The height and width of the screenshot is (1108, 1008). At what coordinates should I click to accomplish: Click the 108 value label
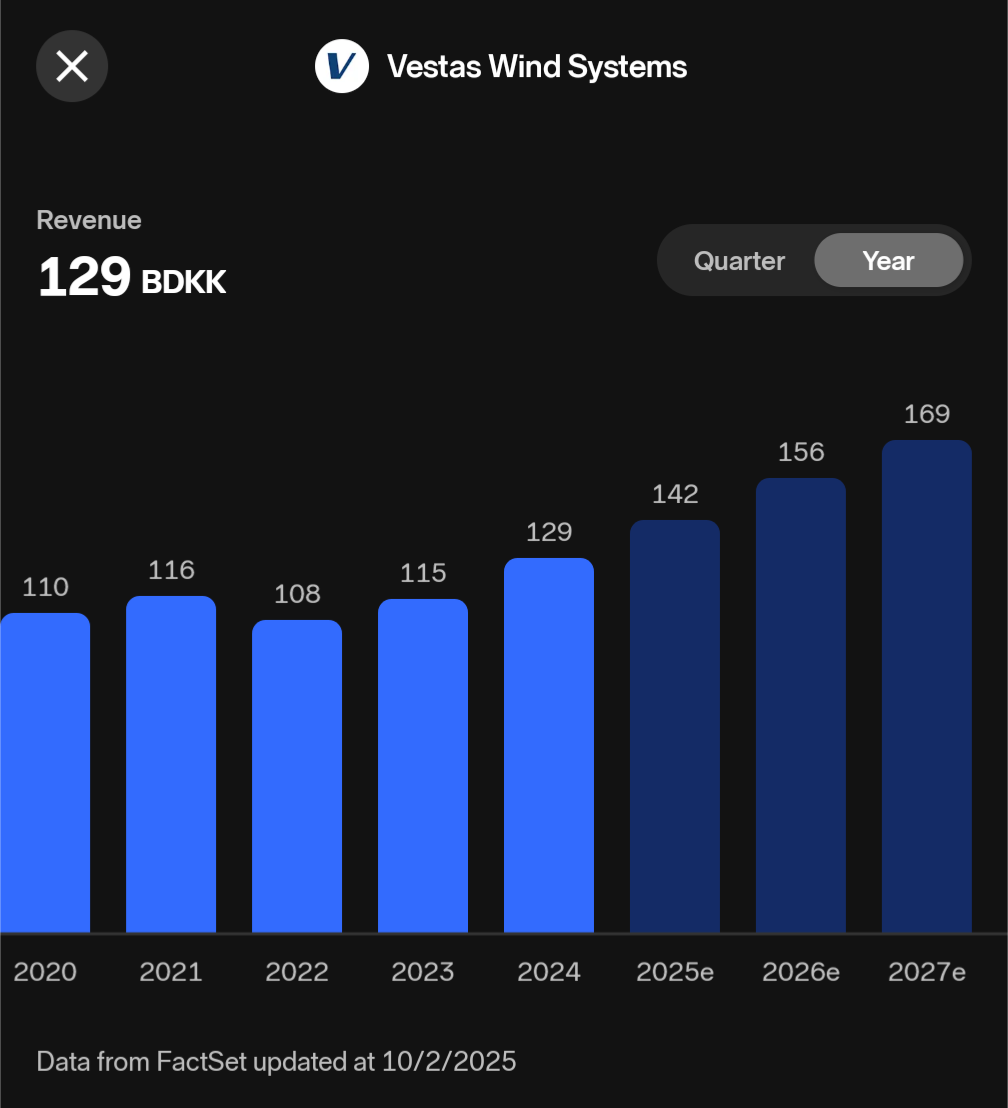click(297, 594)
